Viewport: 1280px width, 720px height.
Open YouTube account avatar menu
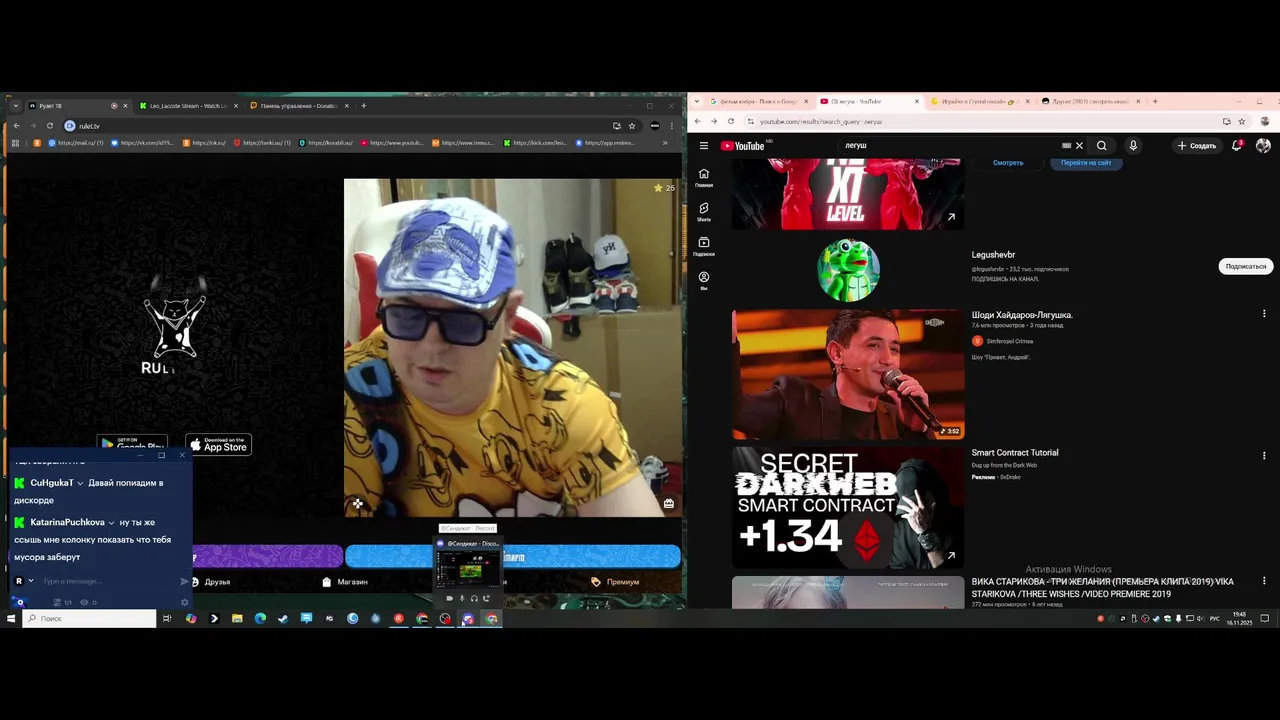tap(1263, 146)
